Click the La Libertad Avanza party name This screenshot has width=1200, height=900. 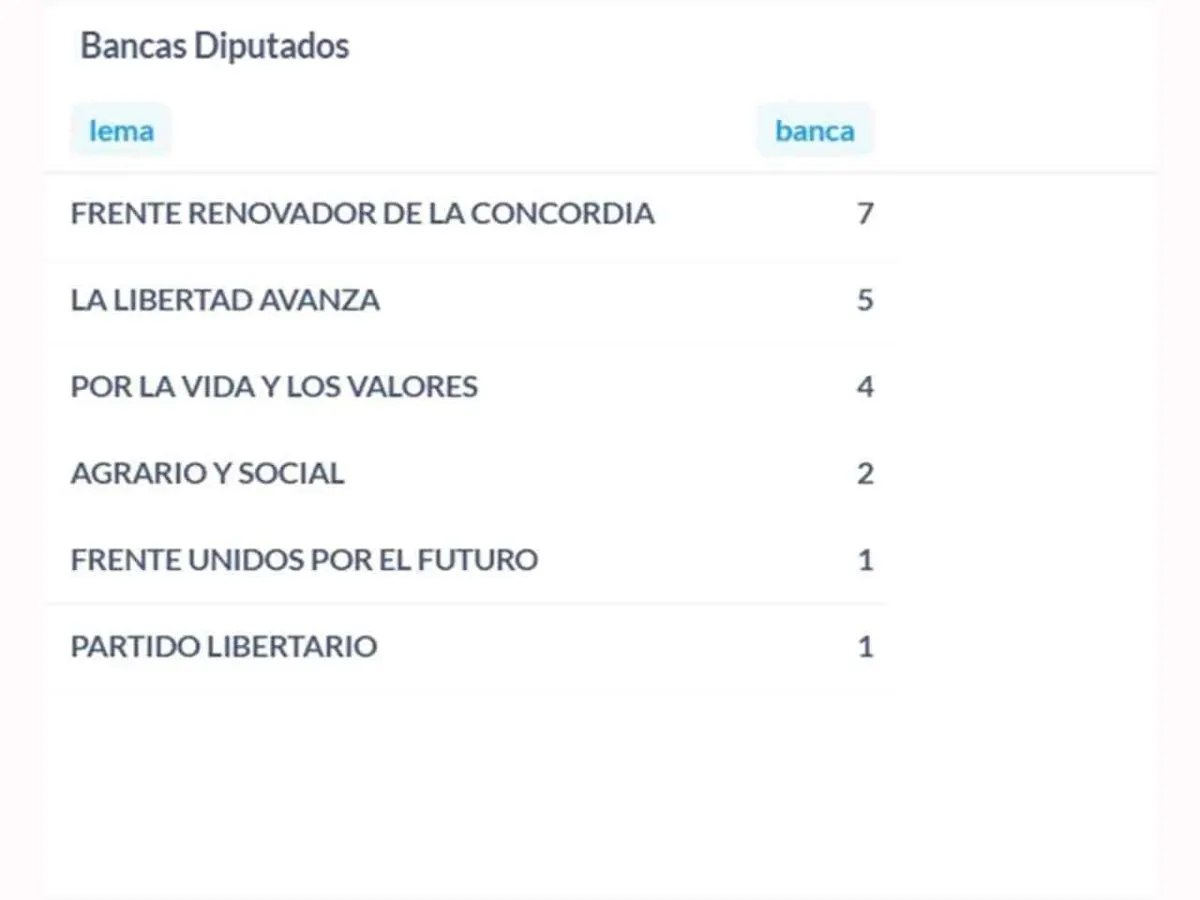(x=225, y=300)
